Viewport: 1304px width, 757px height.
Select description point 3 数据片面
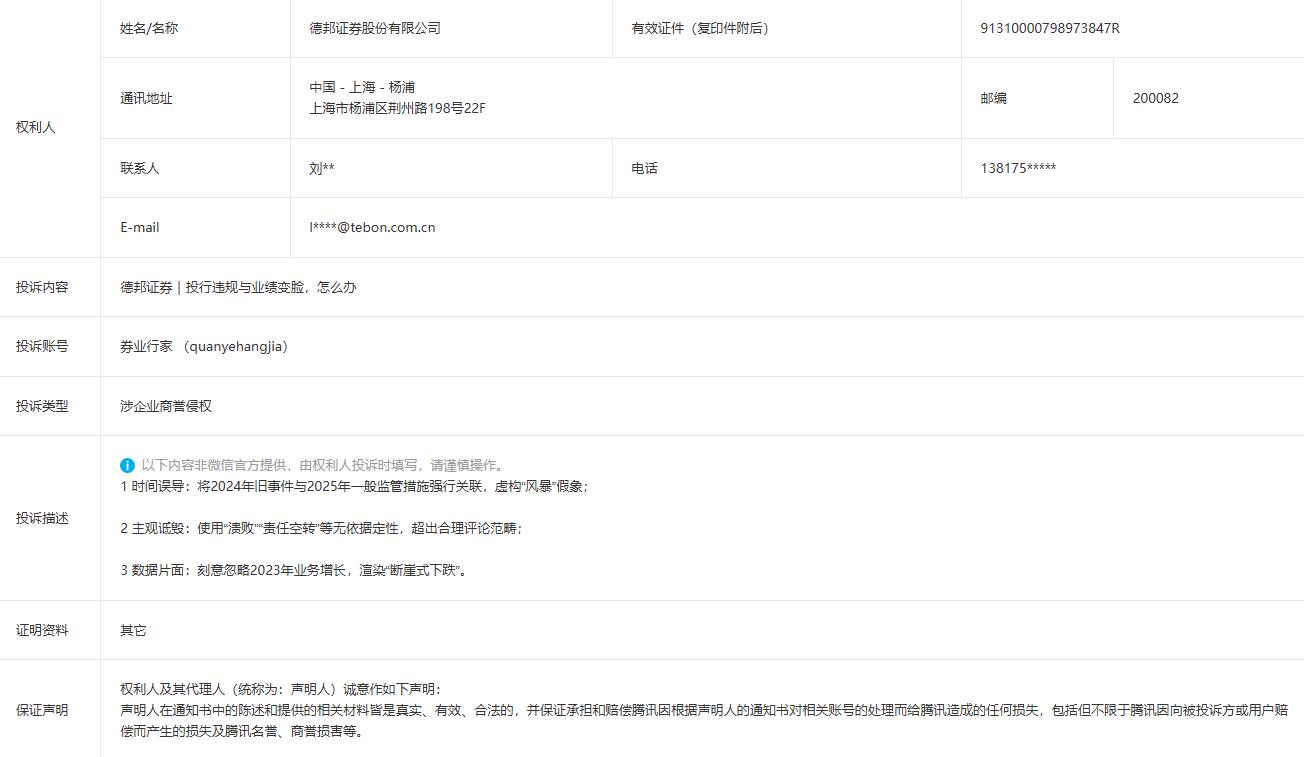point(294,570)
